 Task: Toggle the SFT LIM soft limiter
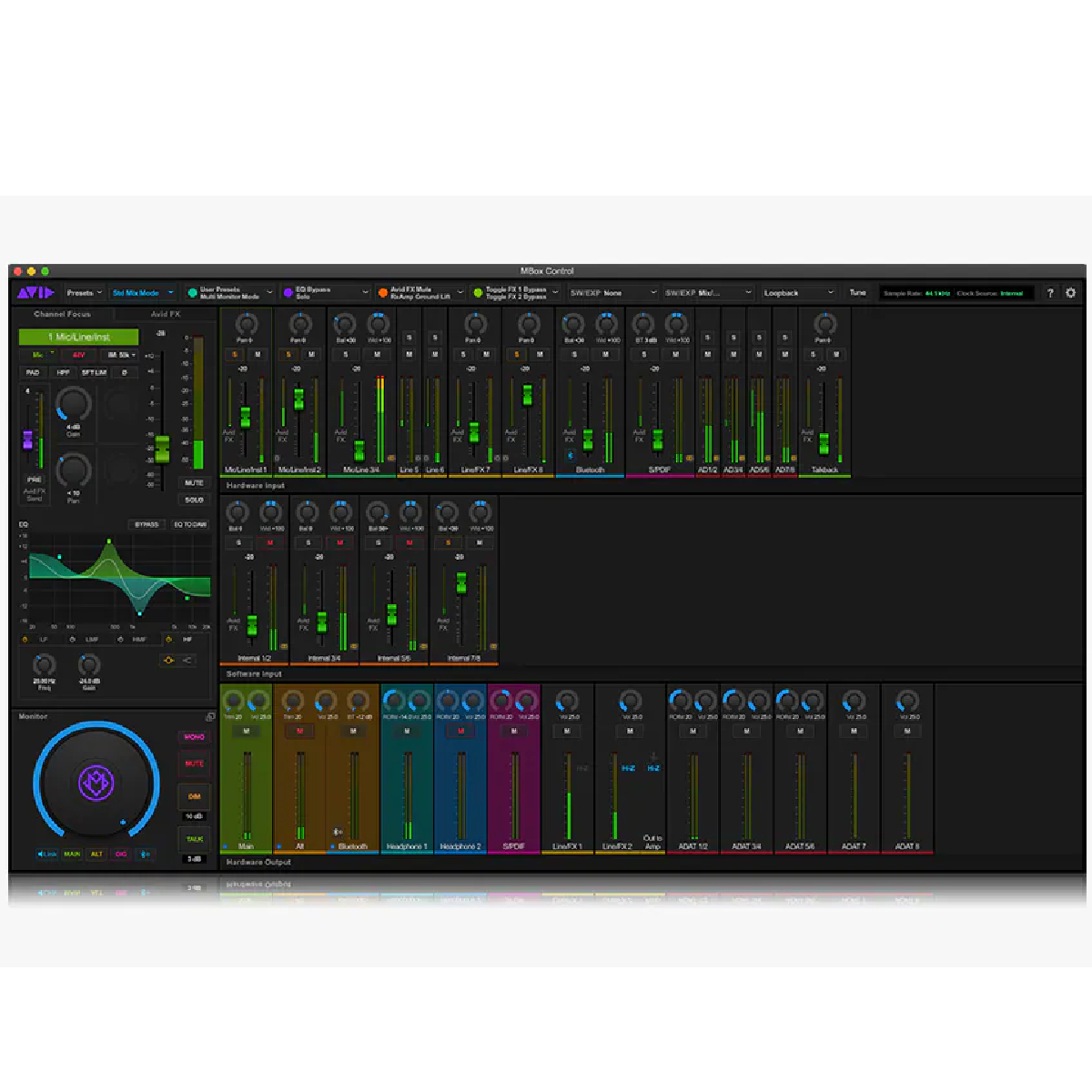pos(94,372)
